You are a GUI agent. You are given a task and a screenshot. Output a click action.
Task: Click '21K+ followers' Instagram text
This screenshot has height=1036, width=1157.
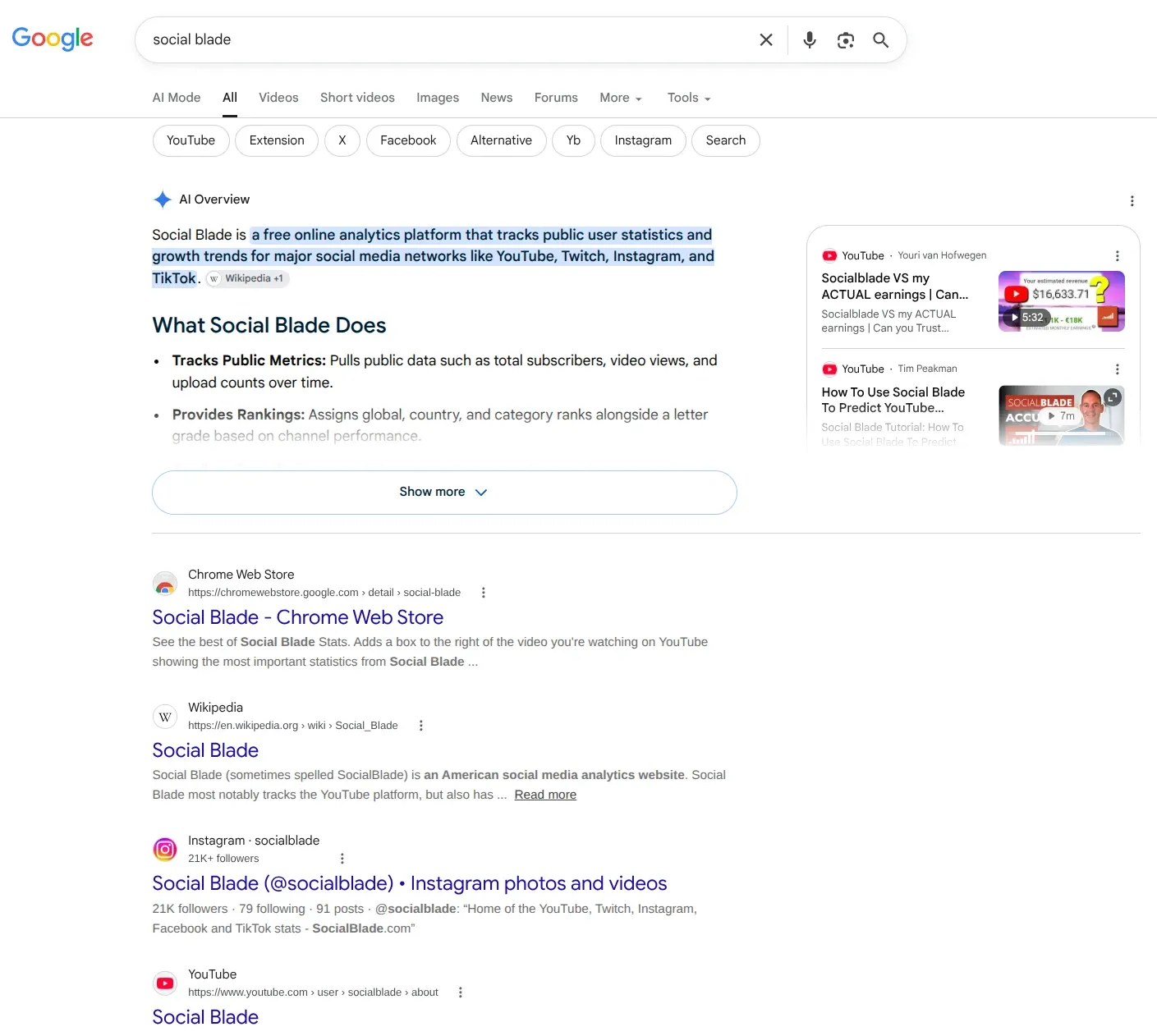point(223,859)
